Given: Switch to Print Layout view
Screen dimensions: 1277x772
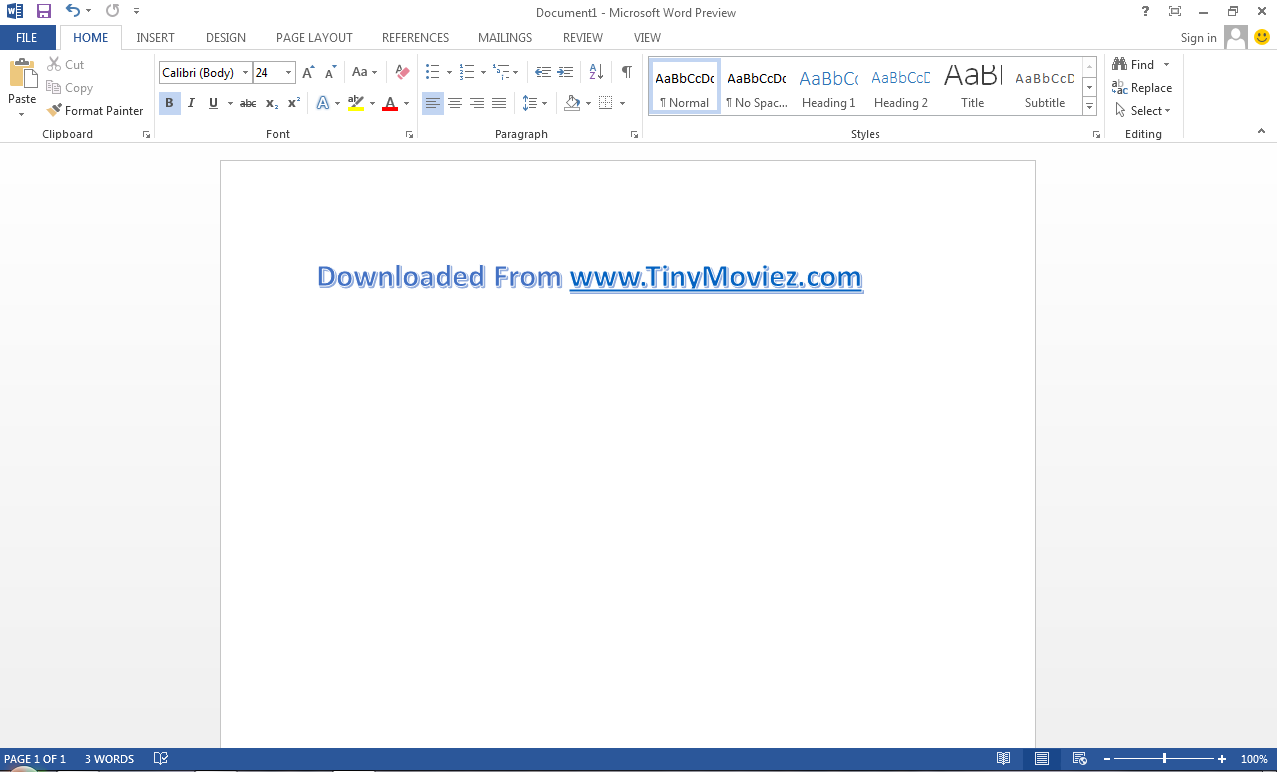Looking at the screenshot, I should (1042, 759).
